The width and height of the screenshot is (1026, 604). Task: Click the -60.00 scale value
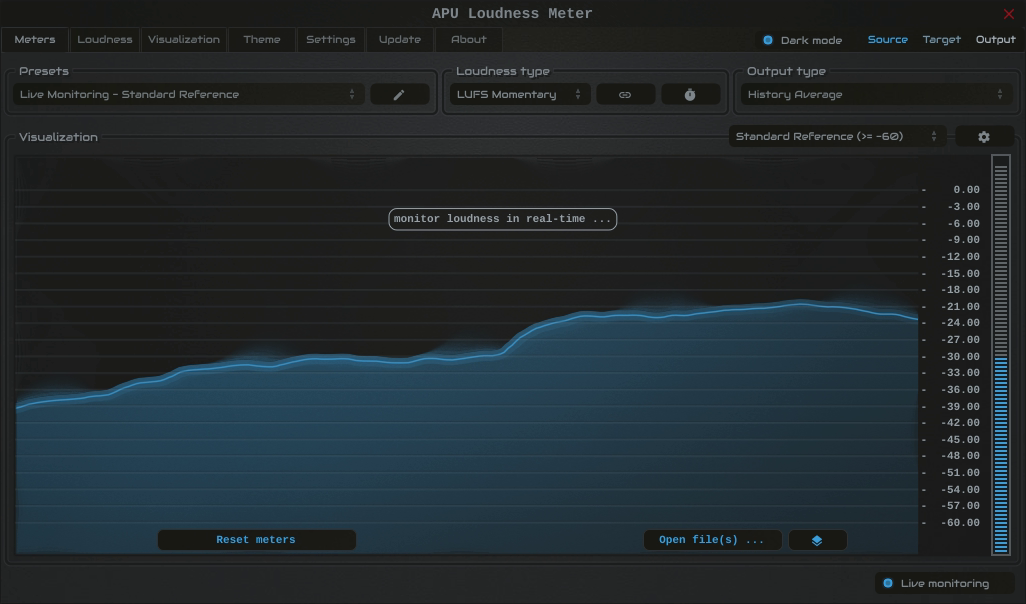(961, 523)
